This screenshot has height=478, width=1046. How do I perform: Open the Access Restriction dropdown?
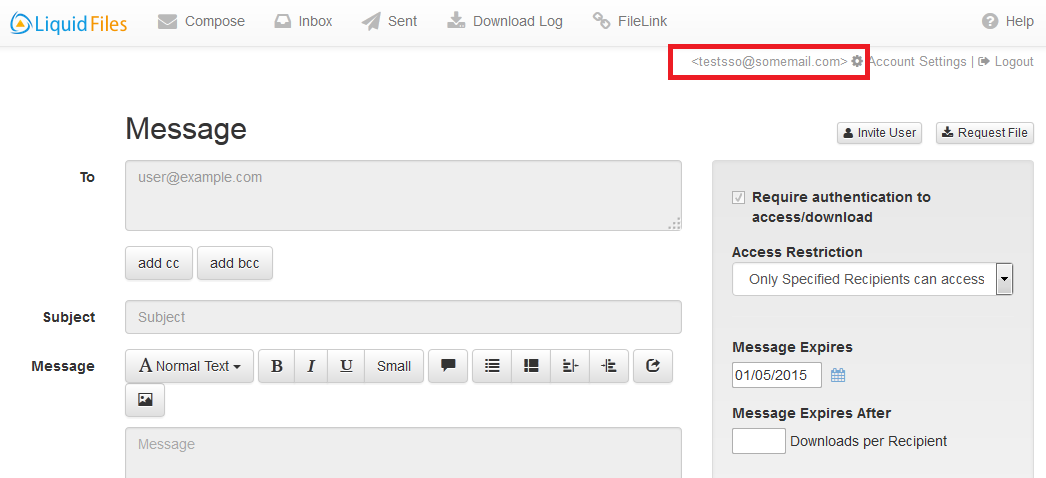873,279
